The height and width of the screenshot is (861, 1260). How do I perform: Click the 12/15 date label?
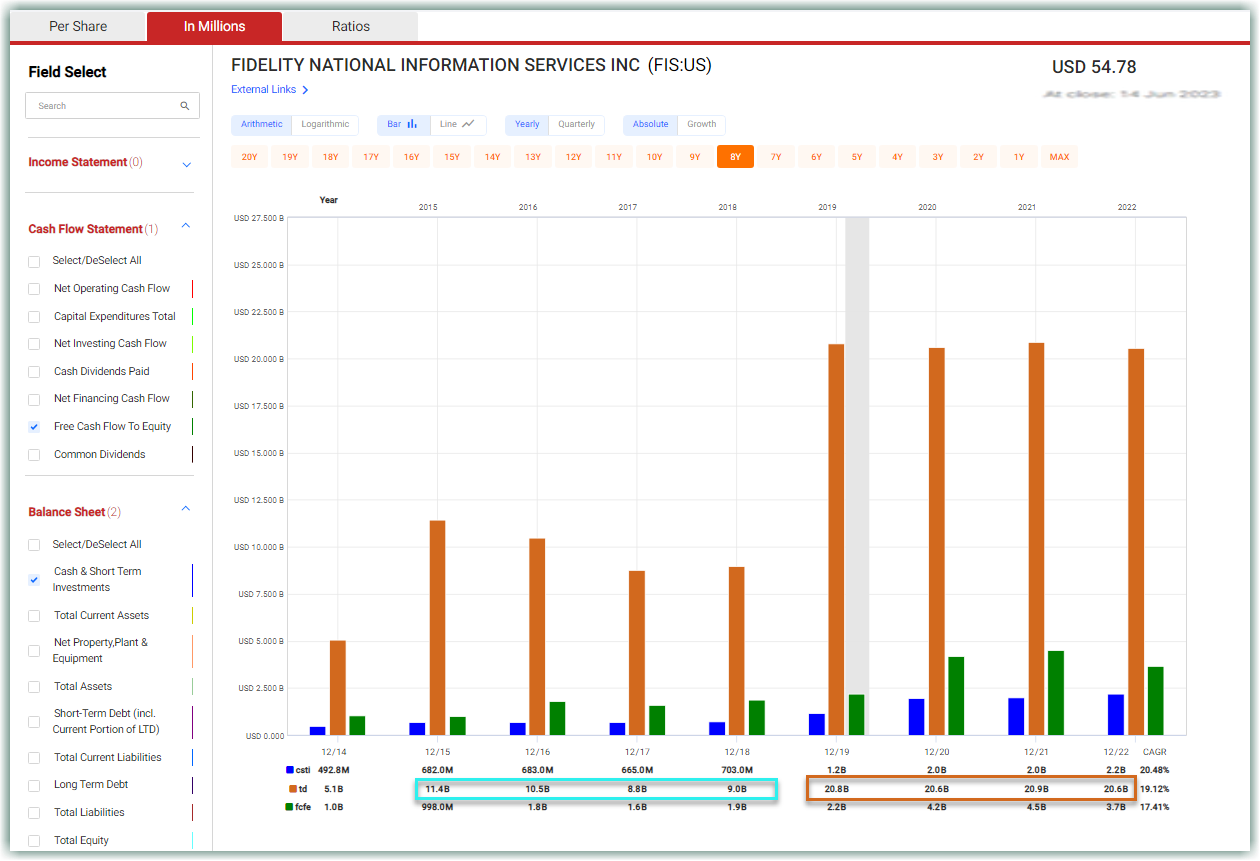click(x=437, y=752)
